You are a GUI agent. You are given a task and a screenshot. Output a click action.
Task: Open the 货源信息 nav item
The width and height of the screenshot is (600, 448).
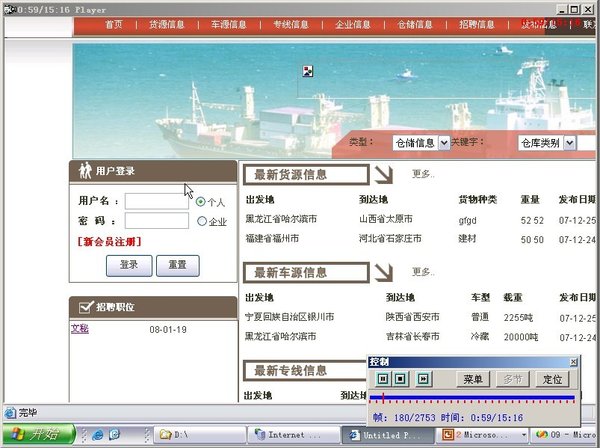coord(166,24)
